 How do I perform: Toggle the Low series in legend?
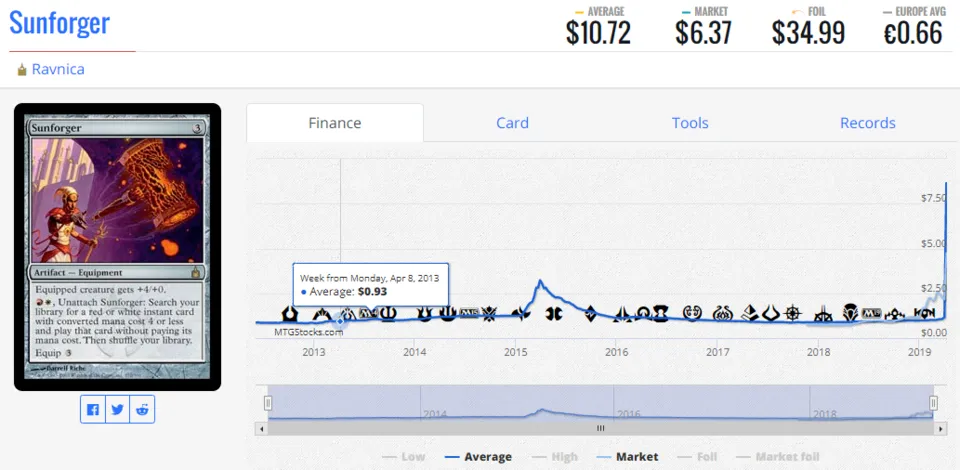coord(402,457)
